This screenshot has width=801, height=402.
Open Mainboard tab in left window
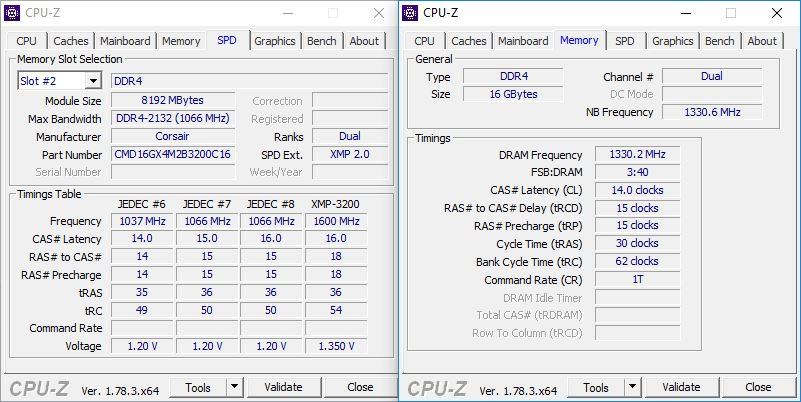(125, 41)
